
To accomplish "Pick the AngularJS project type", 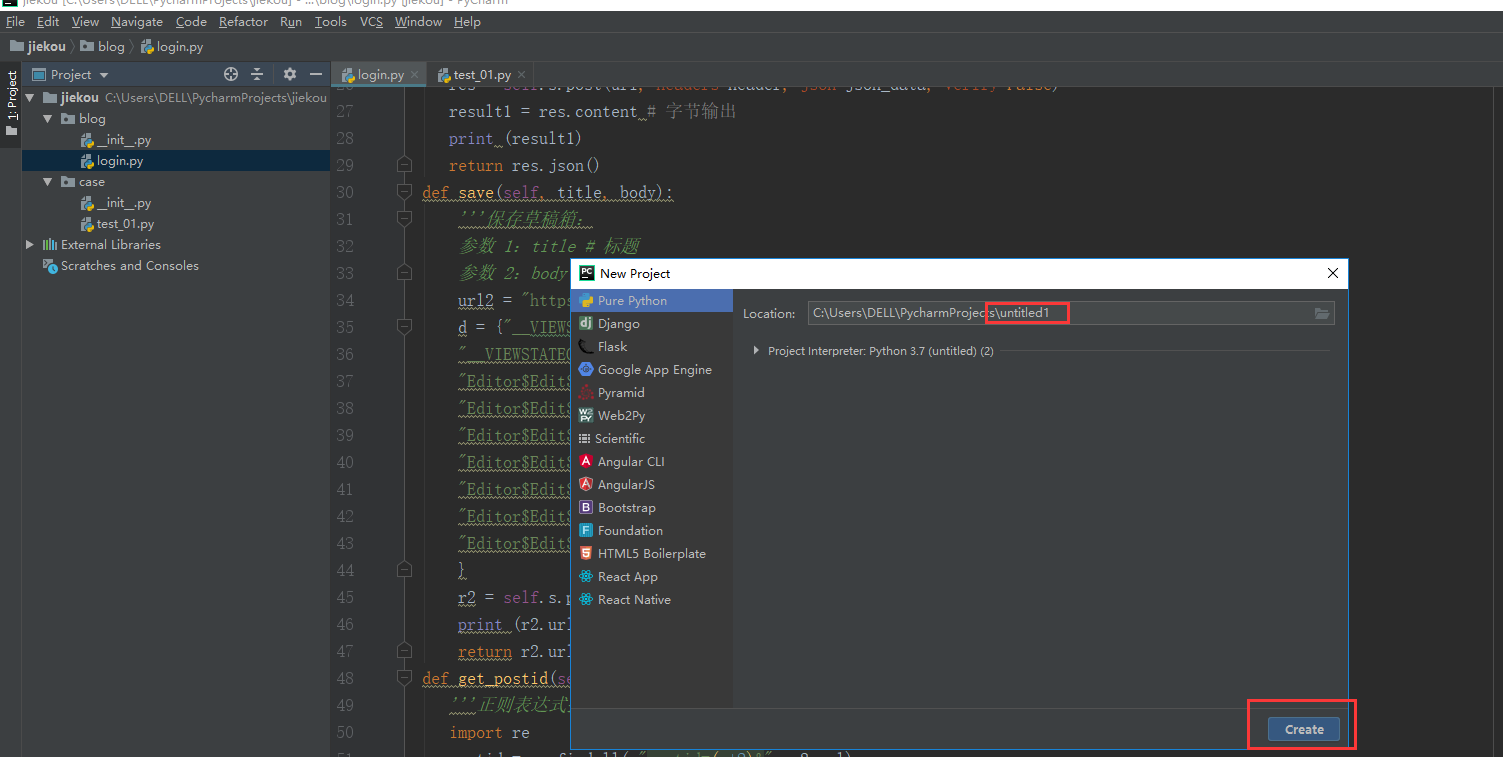I will (x=651, y=484).
